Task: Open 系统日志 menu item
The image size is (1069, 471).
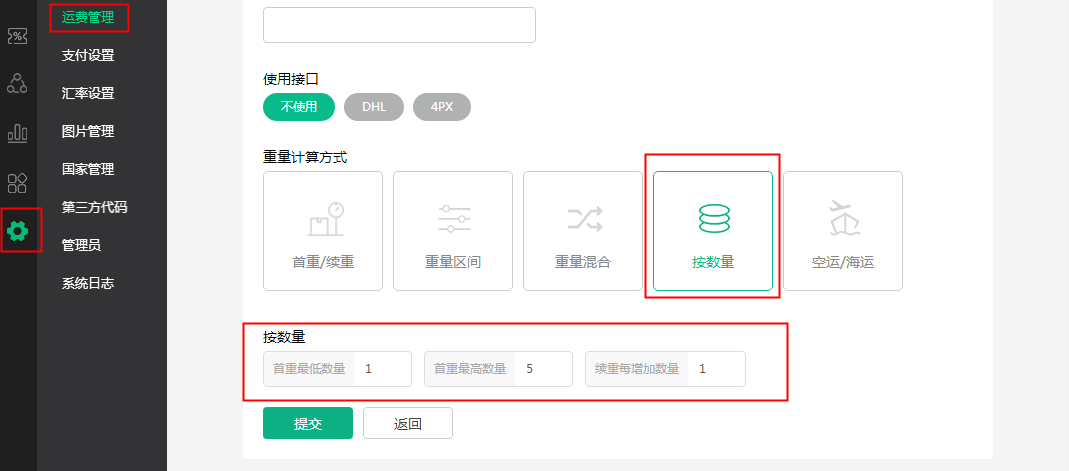Action: [88, 283]
